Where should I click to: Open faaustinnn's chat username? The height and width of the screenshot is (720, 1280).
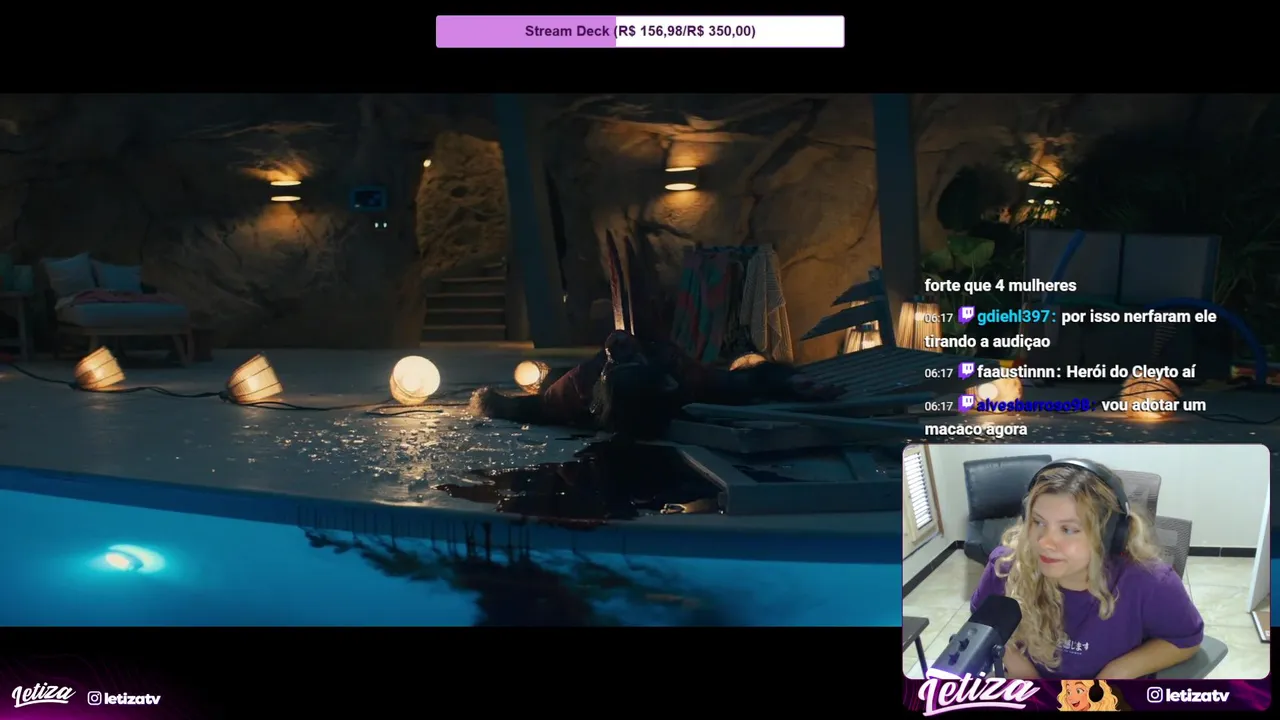tap(1017, 372)
